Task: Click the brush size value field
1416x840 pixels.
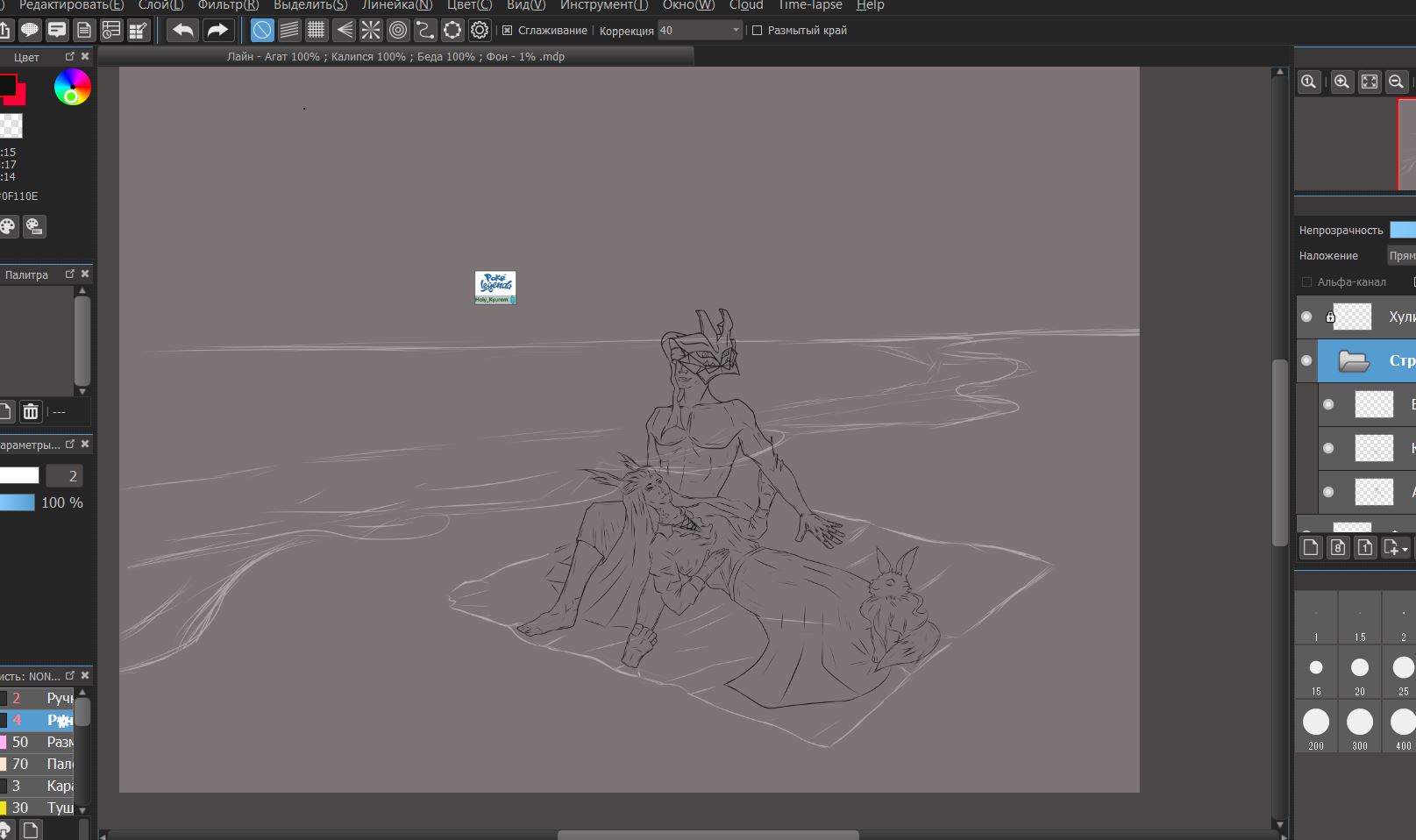Action: (x=64, y=476)
